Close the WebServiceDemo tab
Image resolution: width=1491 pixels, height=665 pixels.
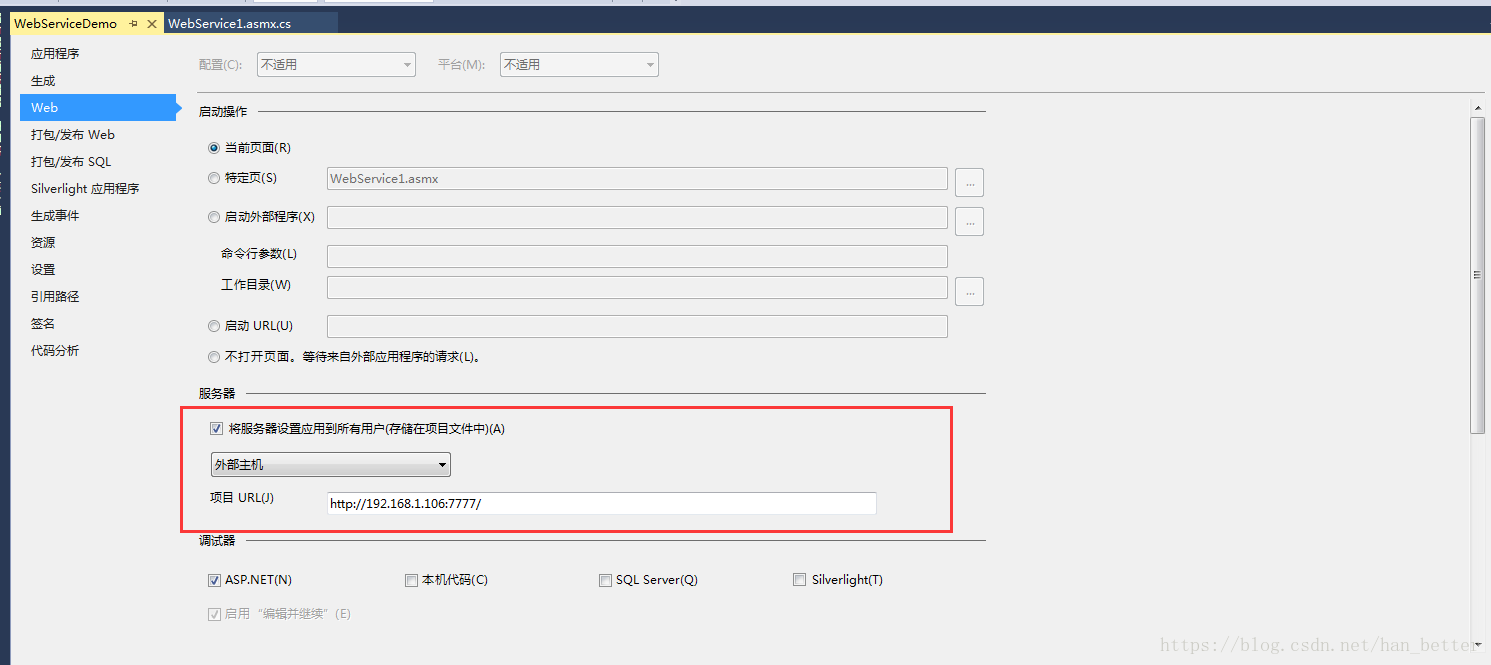(x=152, y=23)
